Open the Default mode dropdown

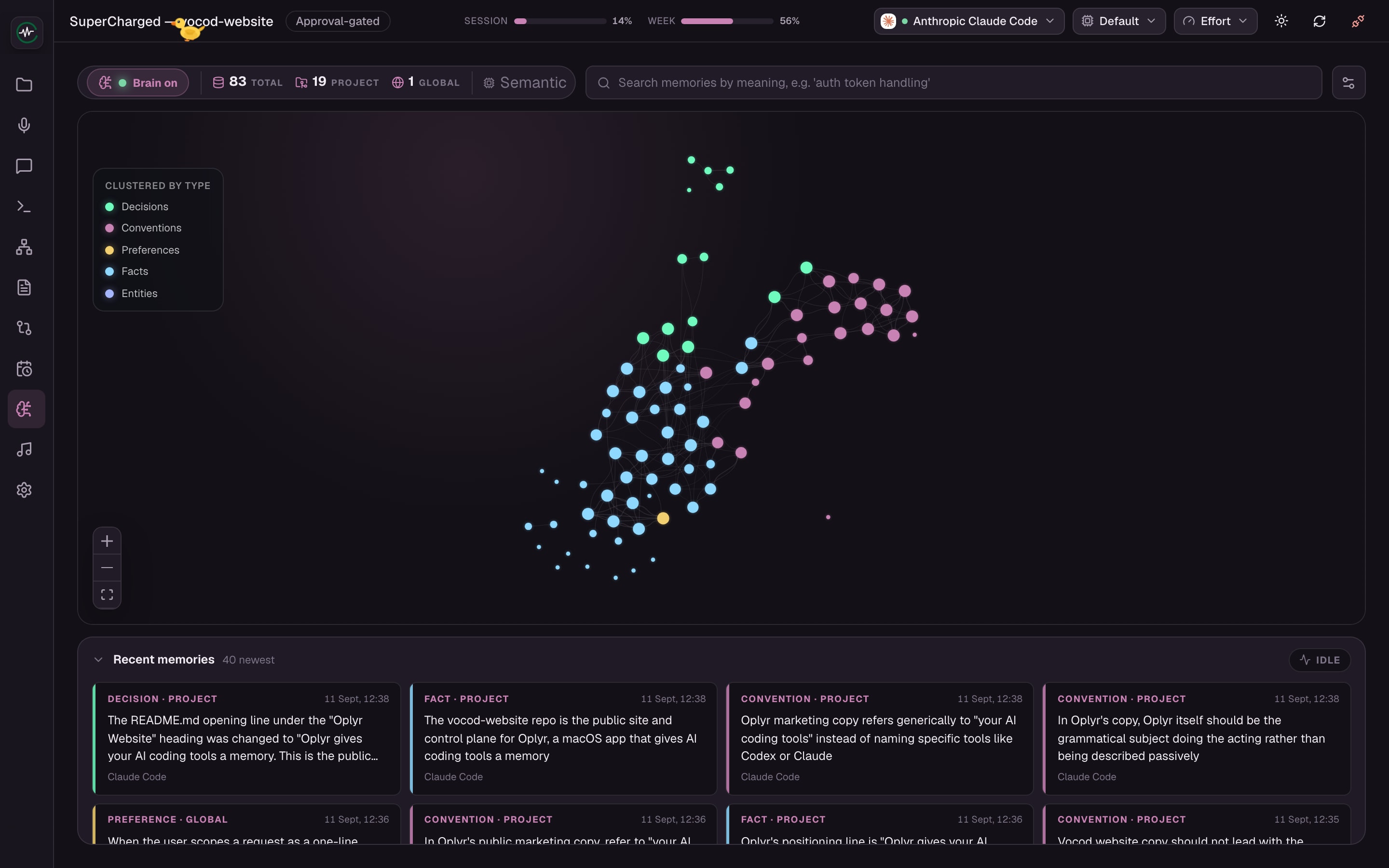tap(1118, 21)
